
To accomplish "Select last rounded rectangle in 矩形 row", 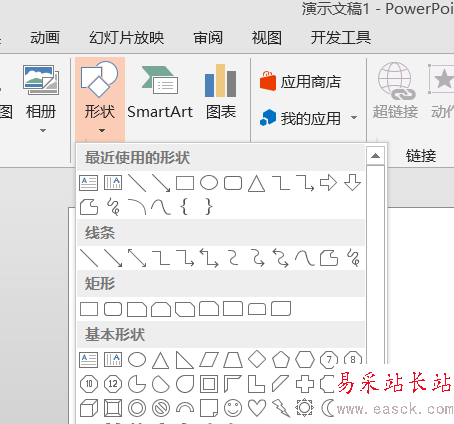I will coord(281,309).
